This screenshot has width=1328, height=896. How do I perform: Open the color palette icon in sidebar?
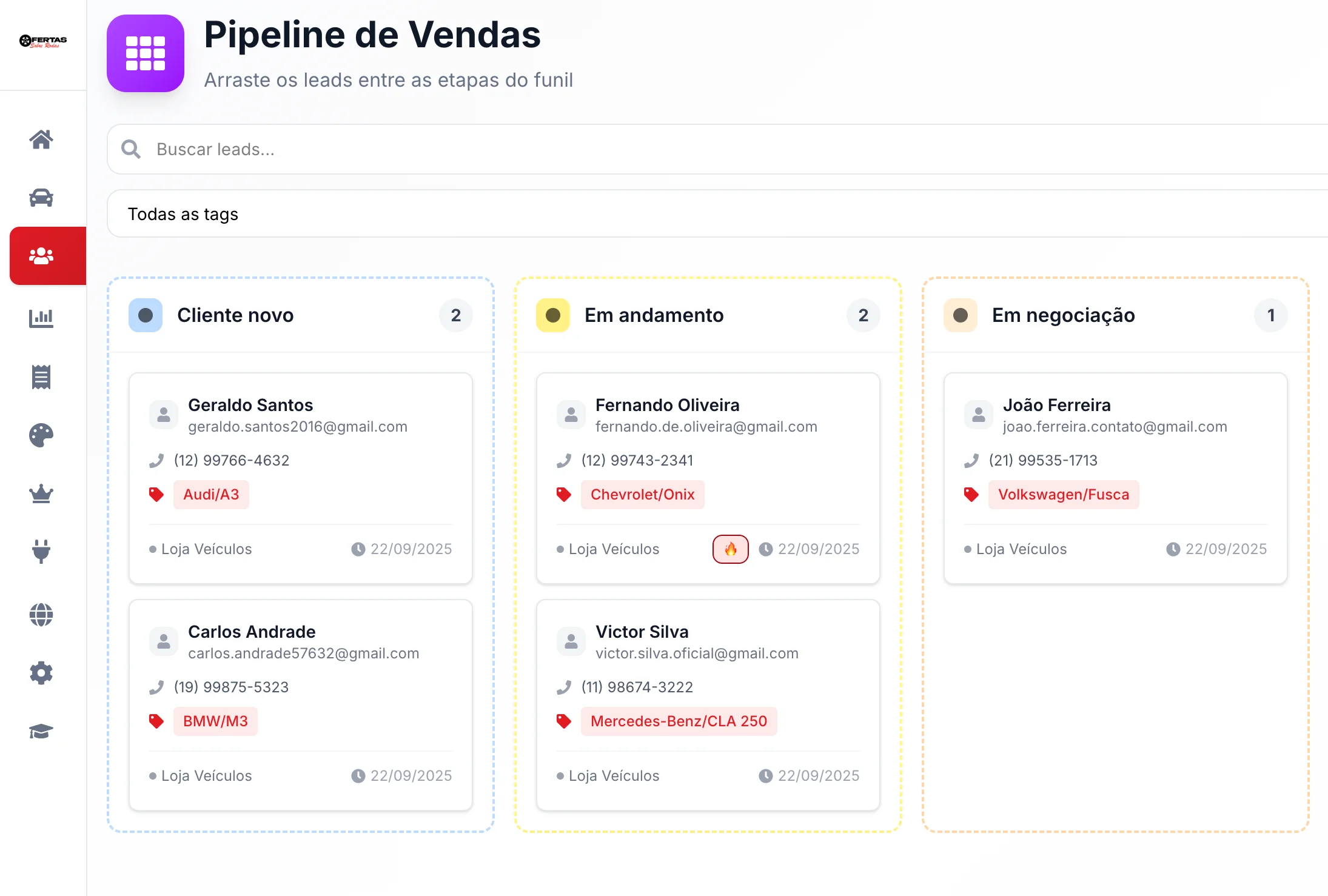tap(41, 435)
